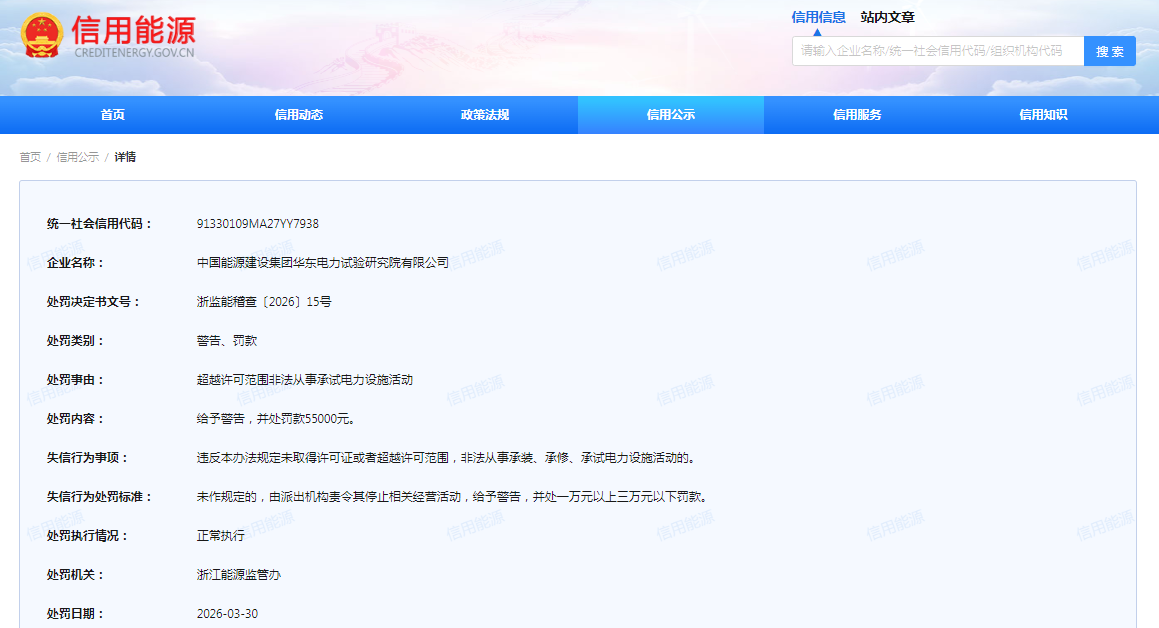Open 首页 in the navigation bar
This screenshot has height=628, width=1159.
coord(113,115)
